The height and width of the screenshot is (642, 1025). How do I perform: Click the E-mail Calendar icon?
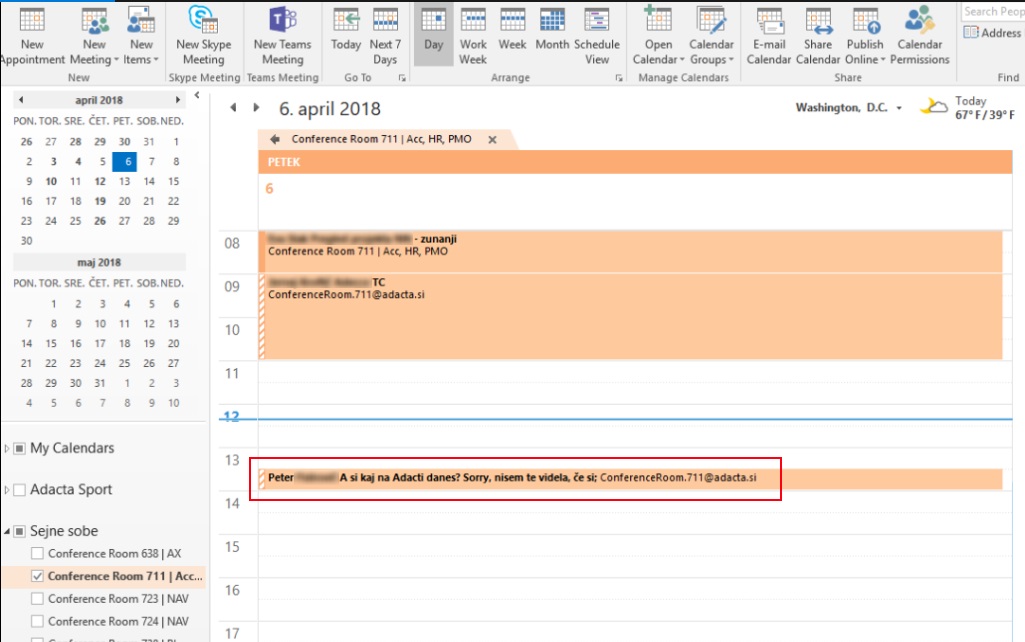click(x=769, y=36)
